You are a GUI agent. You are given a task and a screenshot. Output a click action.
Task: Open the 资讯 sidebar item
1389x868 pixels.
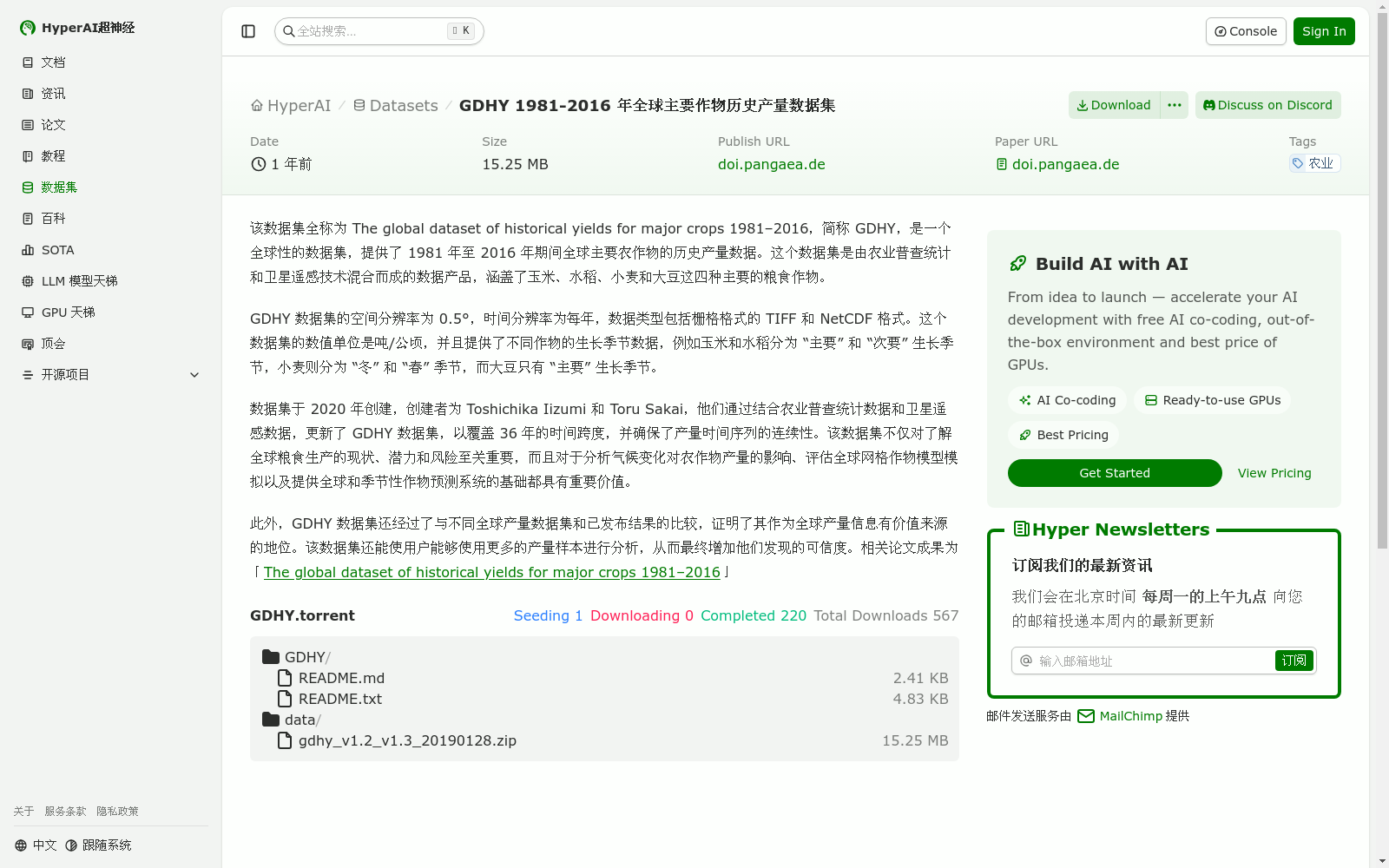click(111, 94)
